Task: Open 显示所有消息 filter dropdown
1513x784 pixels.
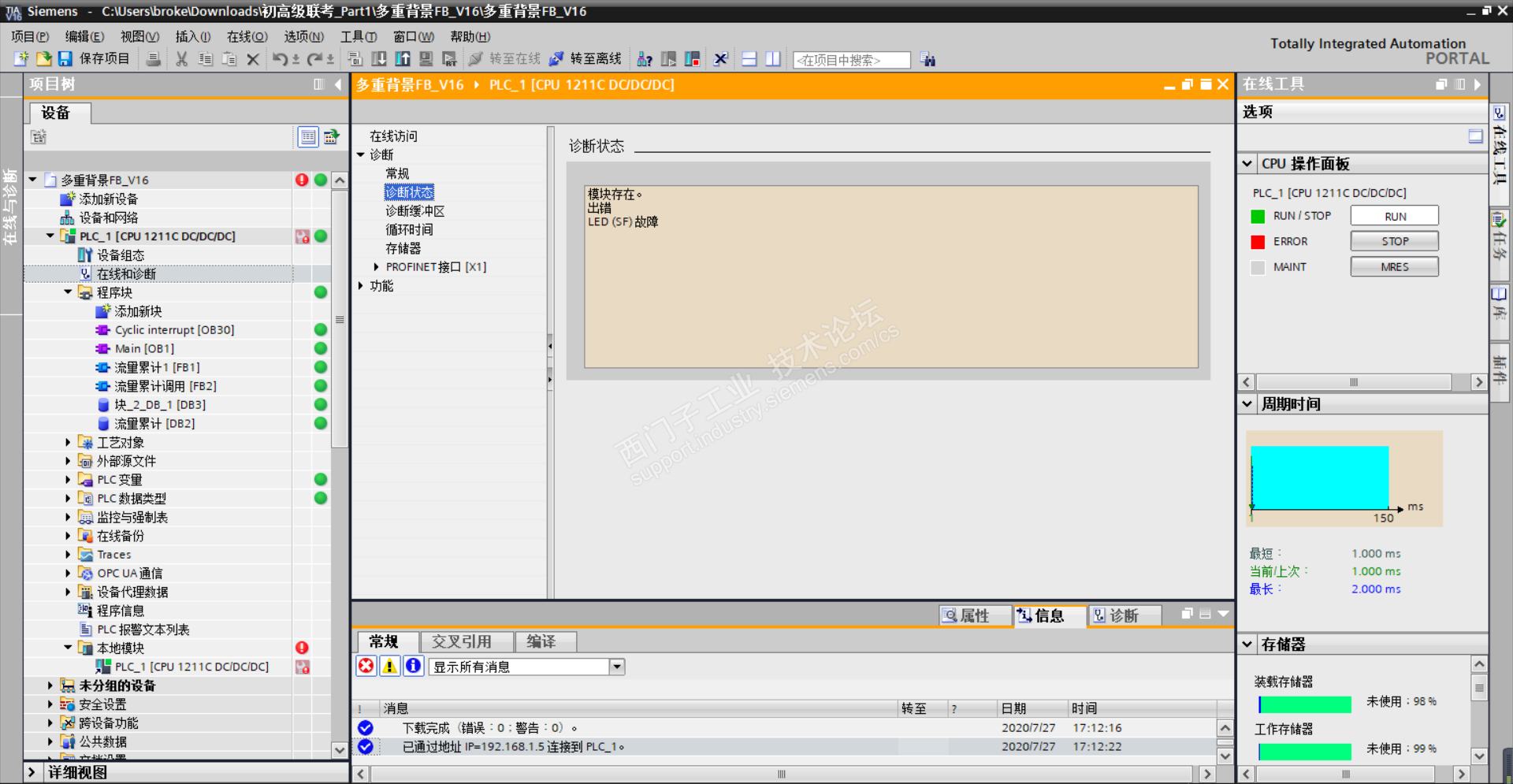Action: tap(617, 667)
